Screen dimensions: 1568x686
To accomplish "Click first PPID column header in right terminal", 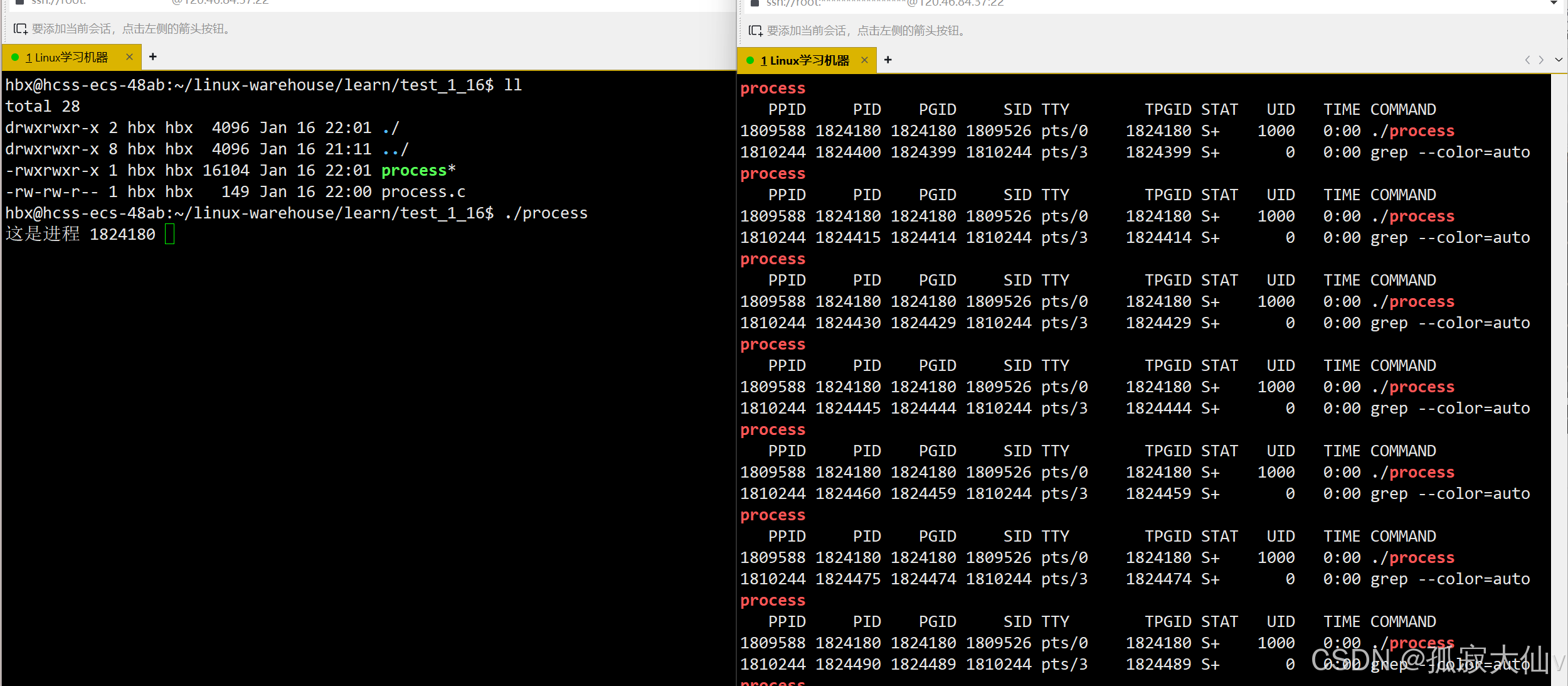I will pyautogui.click(x=787, y=109).
